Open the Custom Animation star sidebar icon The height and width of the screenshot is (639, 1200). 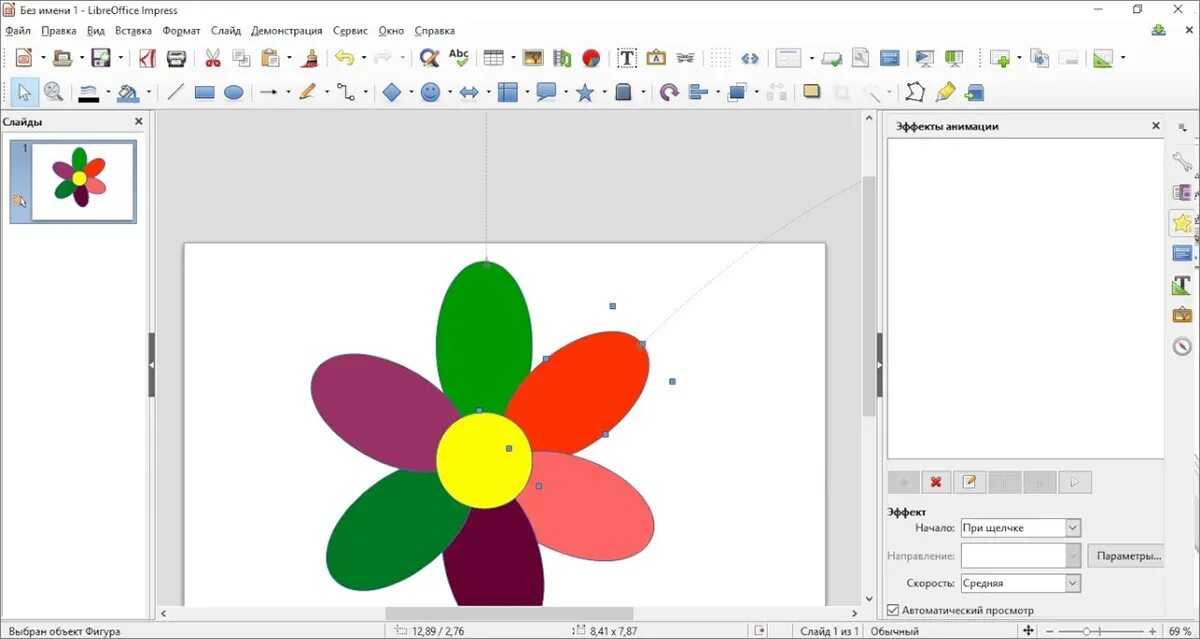pos(1183,223)
